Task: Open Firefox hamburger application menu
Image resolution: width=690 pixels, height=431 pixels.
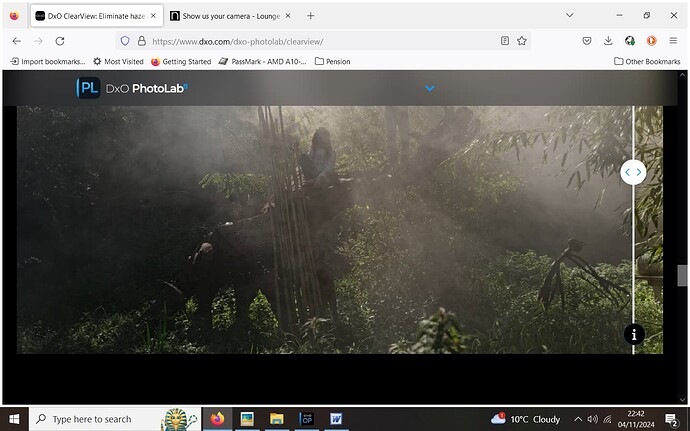Action: (673, 41)
